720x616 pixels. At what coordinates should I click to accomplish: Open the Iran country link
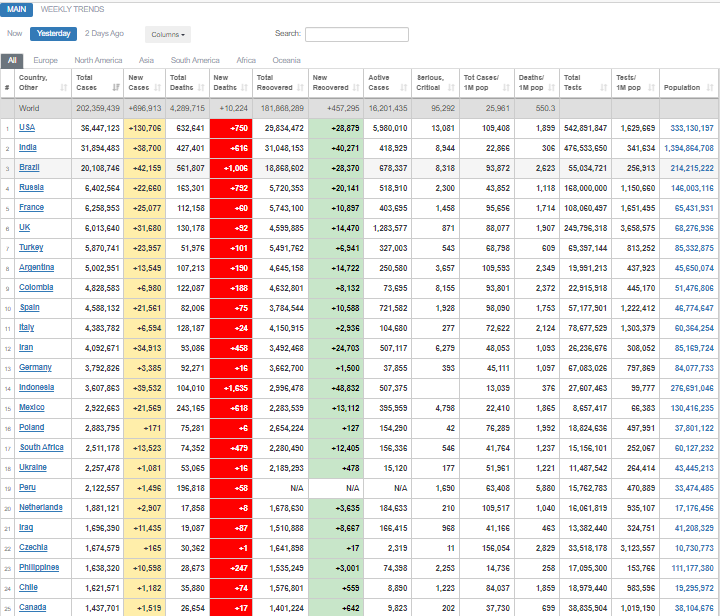coord(26,347)
